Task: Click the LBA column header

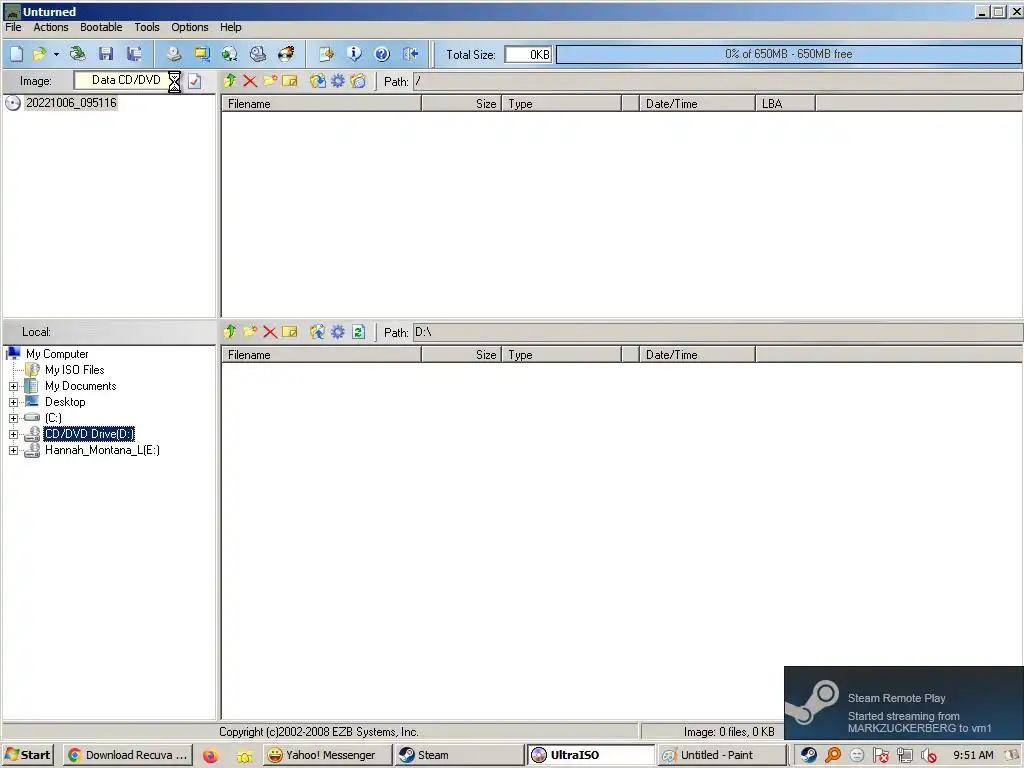Action: pyautogui.click(x=786, y=104)
